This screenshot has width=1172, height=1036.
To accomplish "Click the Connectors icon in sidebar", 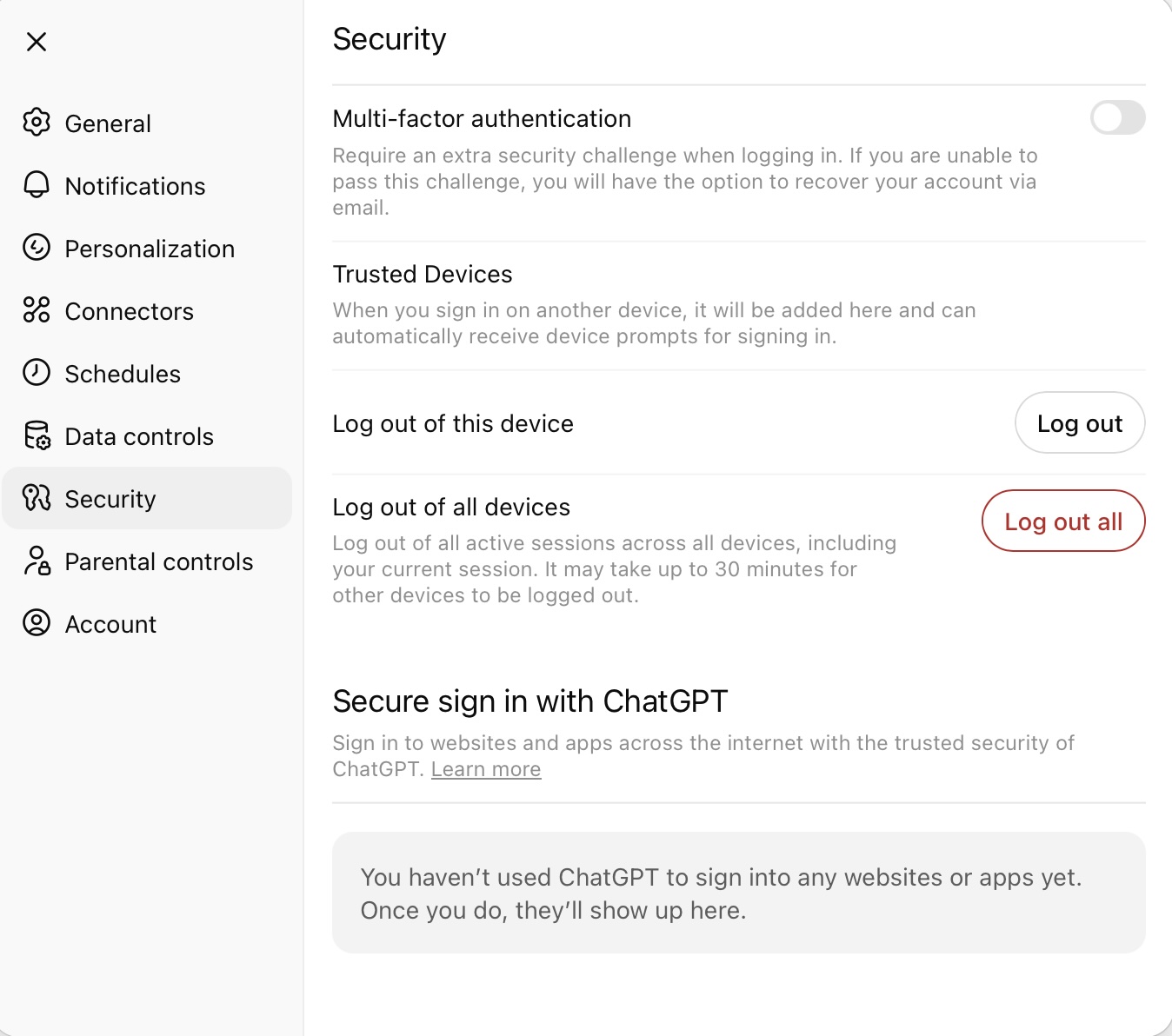I will tap(37, 310).
